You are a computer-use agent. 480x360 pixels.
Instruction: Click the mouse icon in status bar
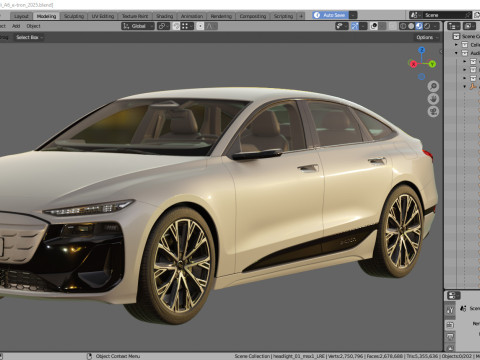[89, 356]
